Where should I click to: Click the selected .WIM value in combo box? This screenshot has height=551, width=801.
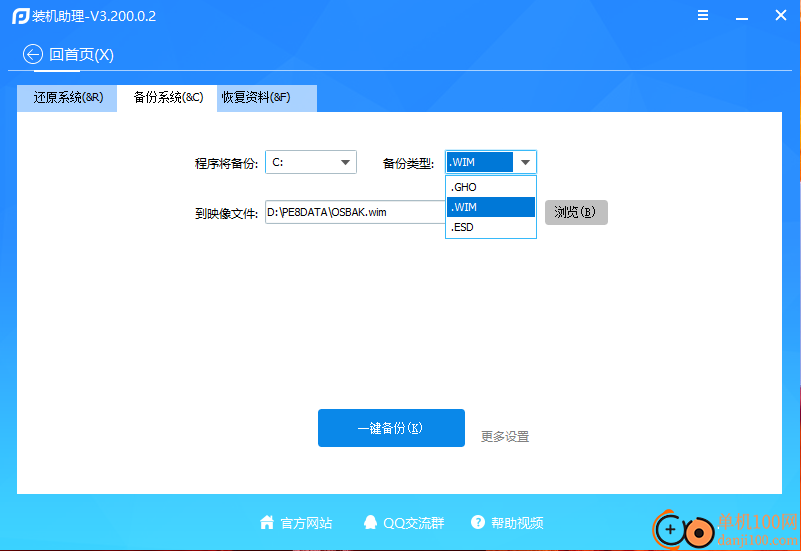click(x=480, y=162)
